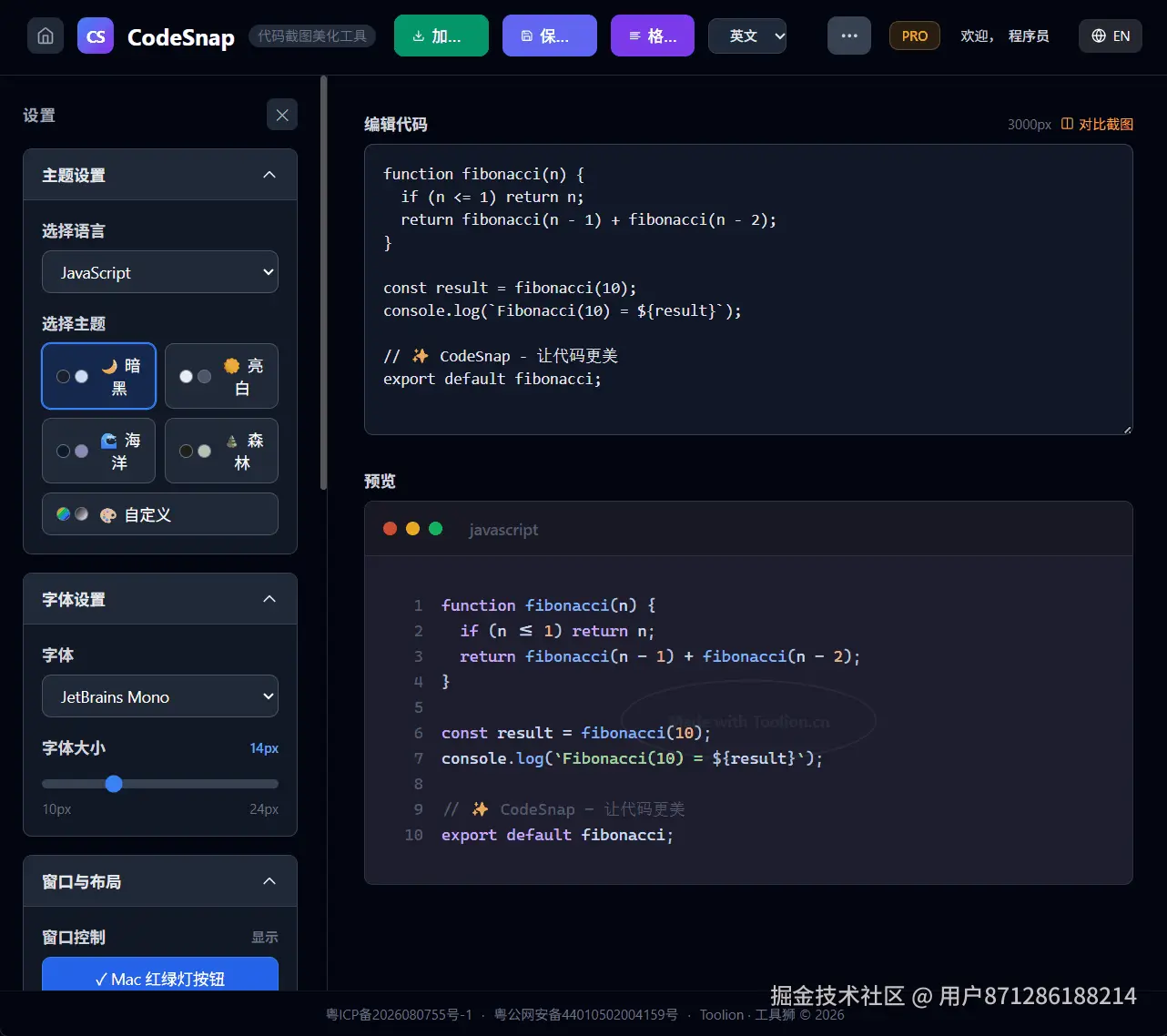This screenshot has width=1167, height=1036.
Task: Go to the home icon button
Action: (46, 36)
